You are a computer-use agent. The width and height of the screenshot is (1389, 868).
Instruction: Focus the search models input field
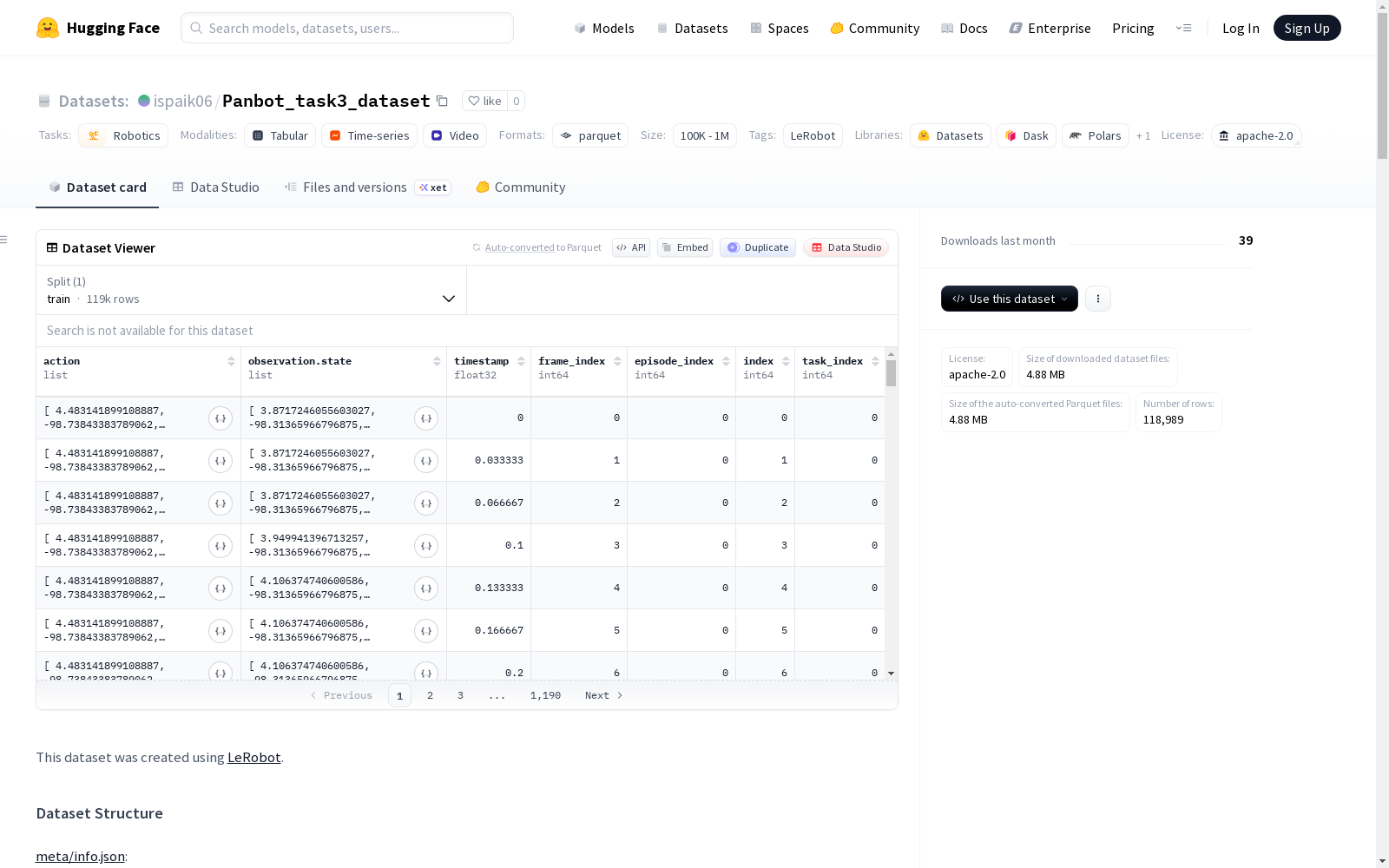pos(347,28)
